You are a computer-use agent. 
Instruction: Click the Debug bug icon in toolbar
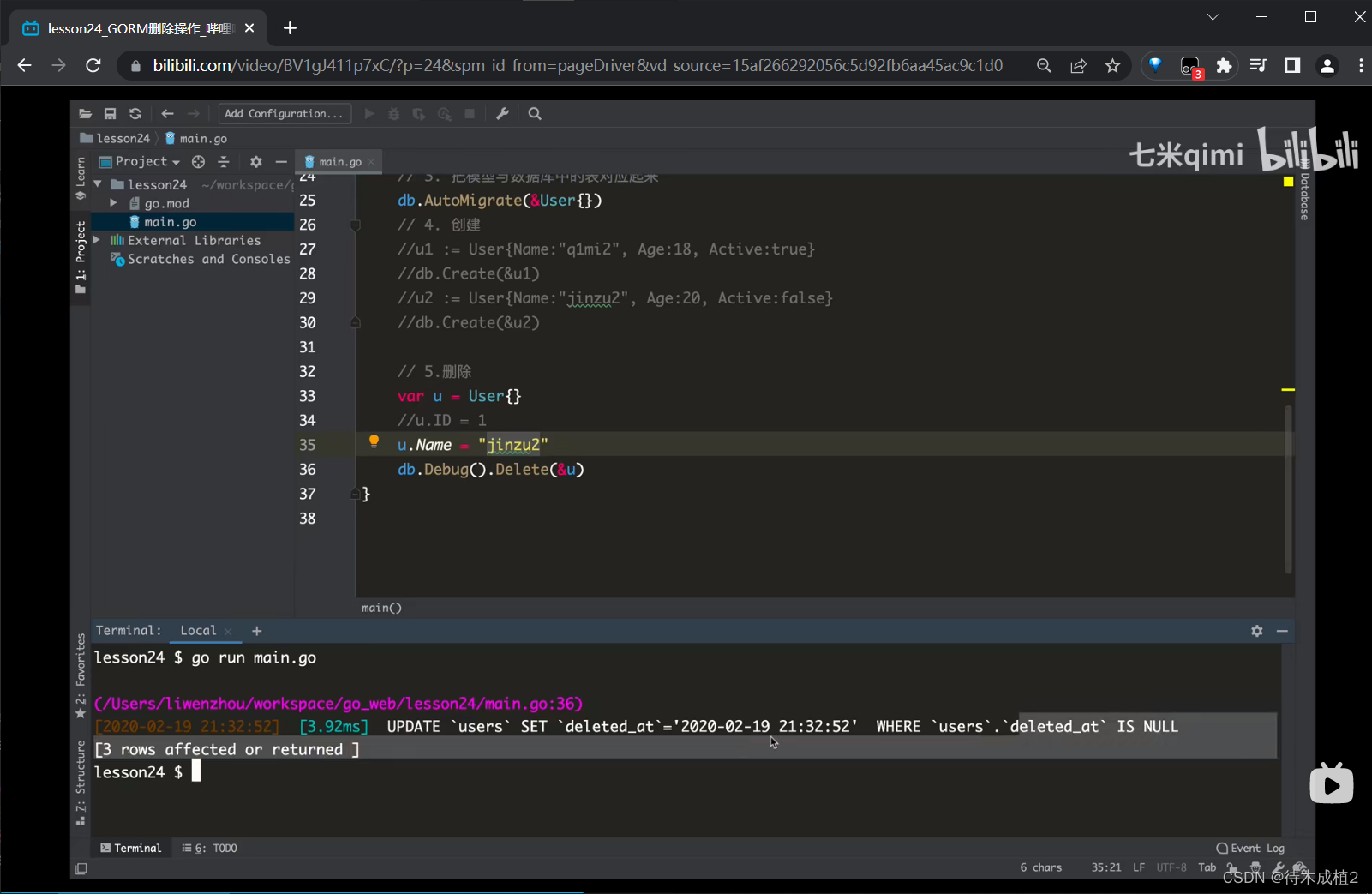coord(394,113)
